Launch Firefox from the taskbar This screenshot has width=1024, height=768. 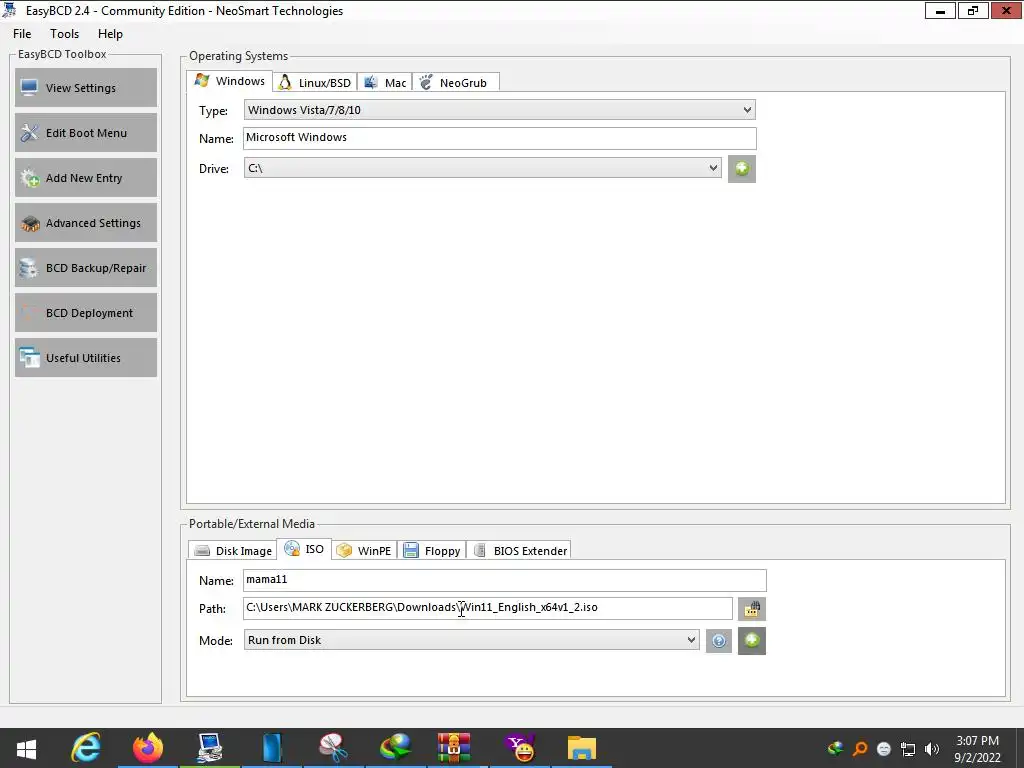pyautogui.click(x=148, y=748)
